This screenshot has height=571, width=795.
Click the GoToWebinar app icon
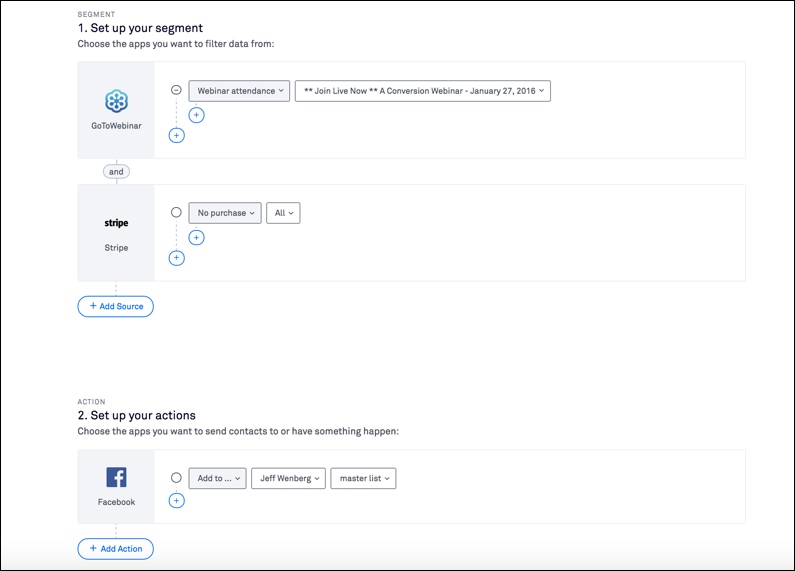coord(116,101)
